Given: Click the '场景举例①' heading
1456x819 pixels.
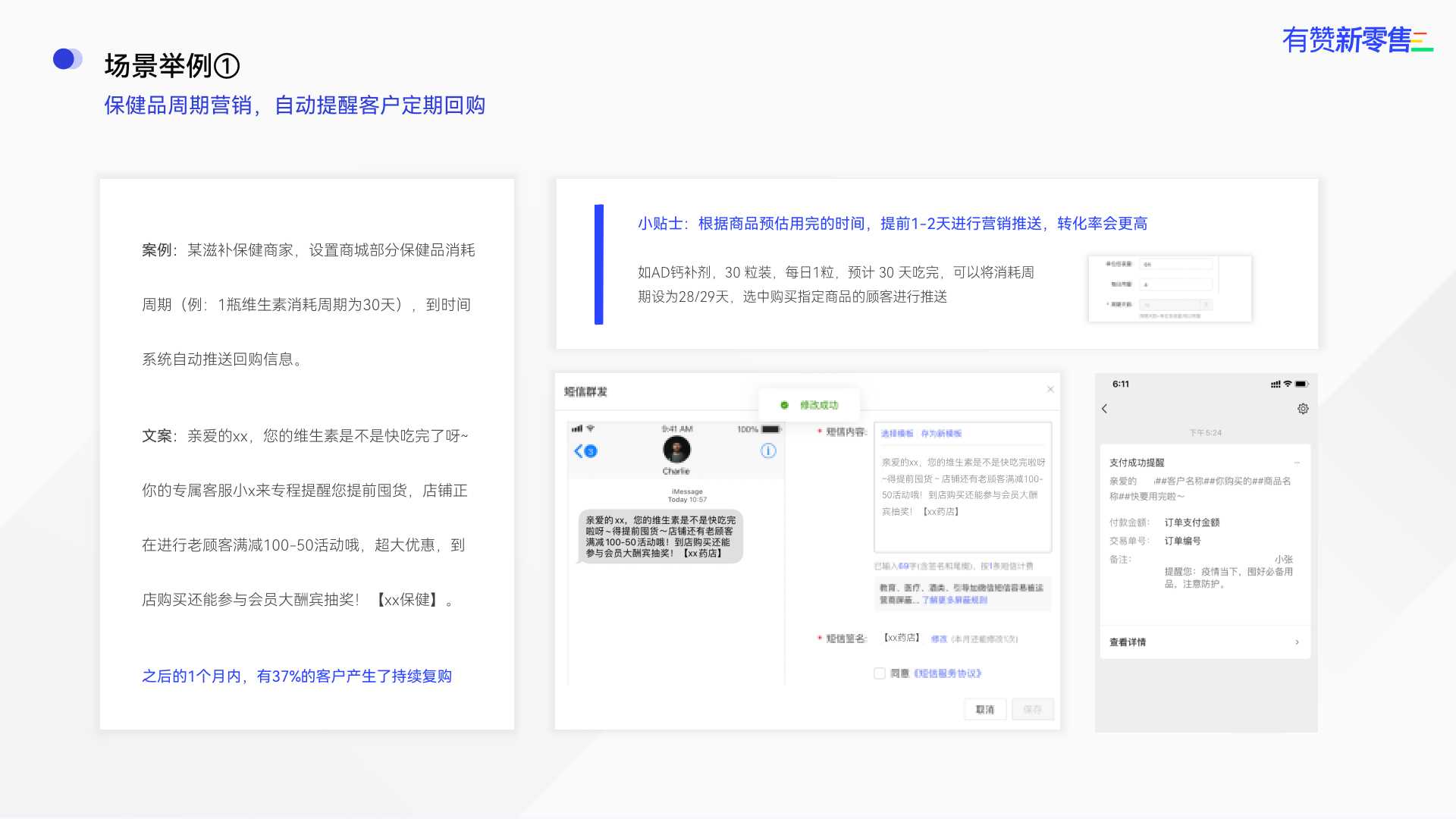Looking at the screenshot, I should (x=172, y=66).
